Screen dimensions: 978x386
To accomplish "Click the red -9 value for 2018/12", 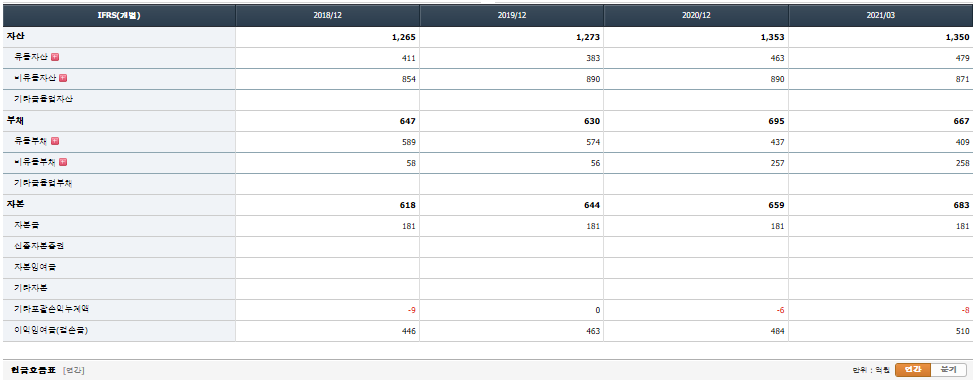I will tap(410, 310).
